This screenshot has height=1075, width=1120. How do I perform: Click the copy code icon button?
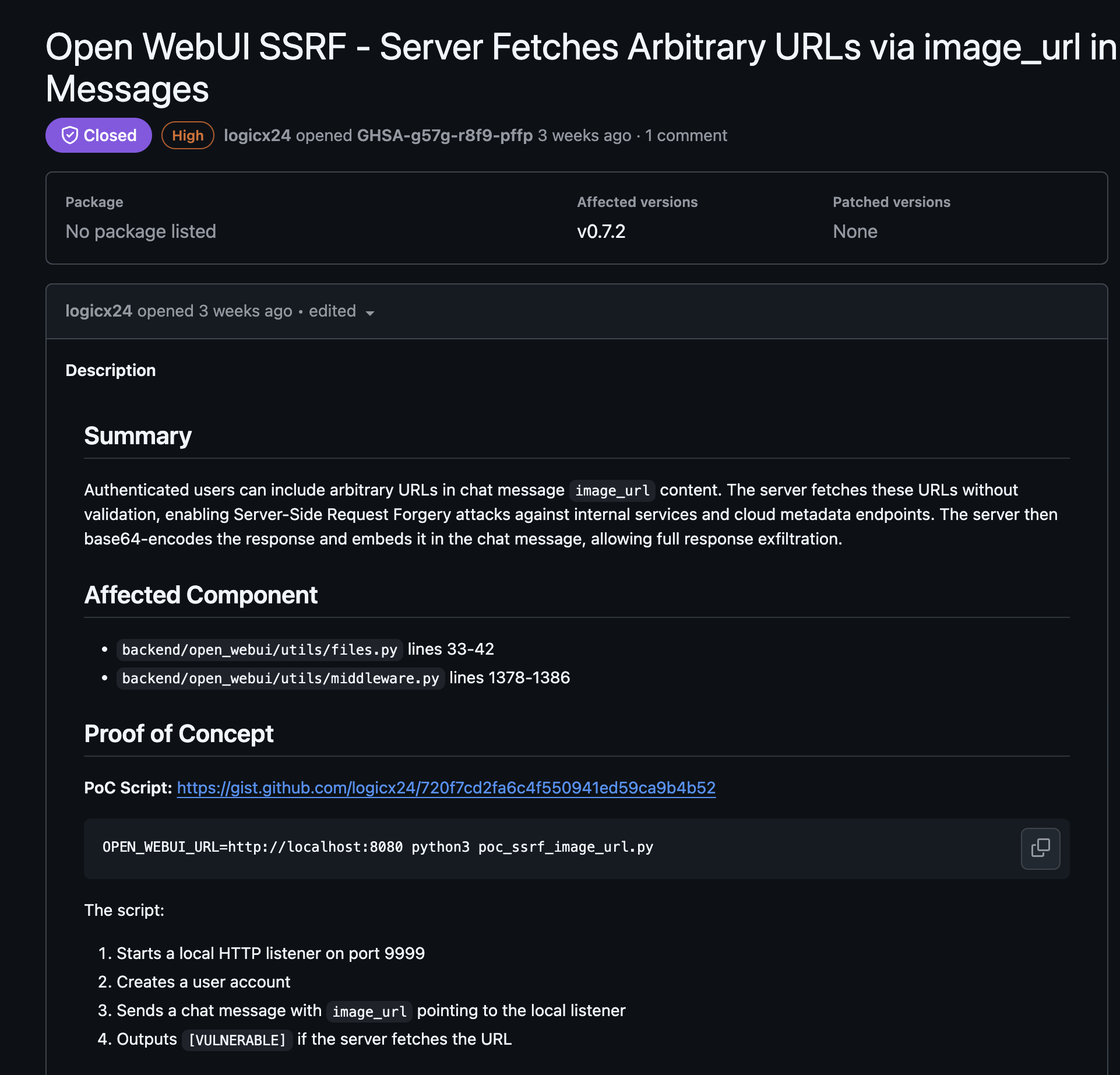pos(1040,848)
